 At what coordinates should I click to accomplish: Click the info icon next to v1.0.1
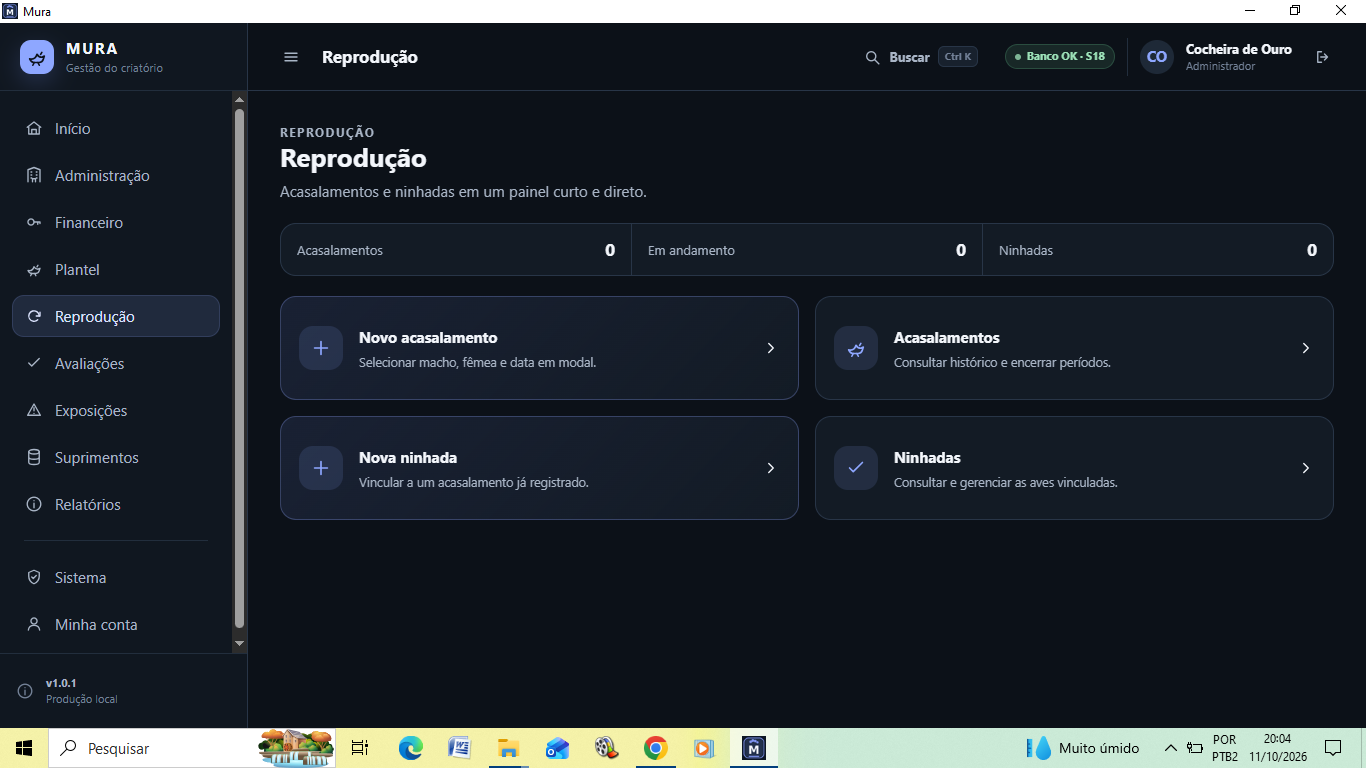(25, 691)
